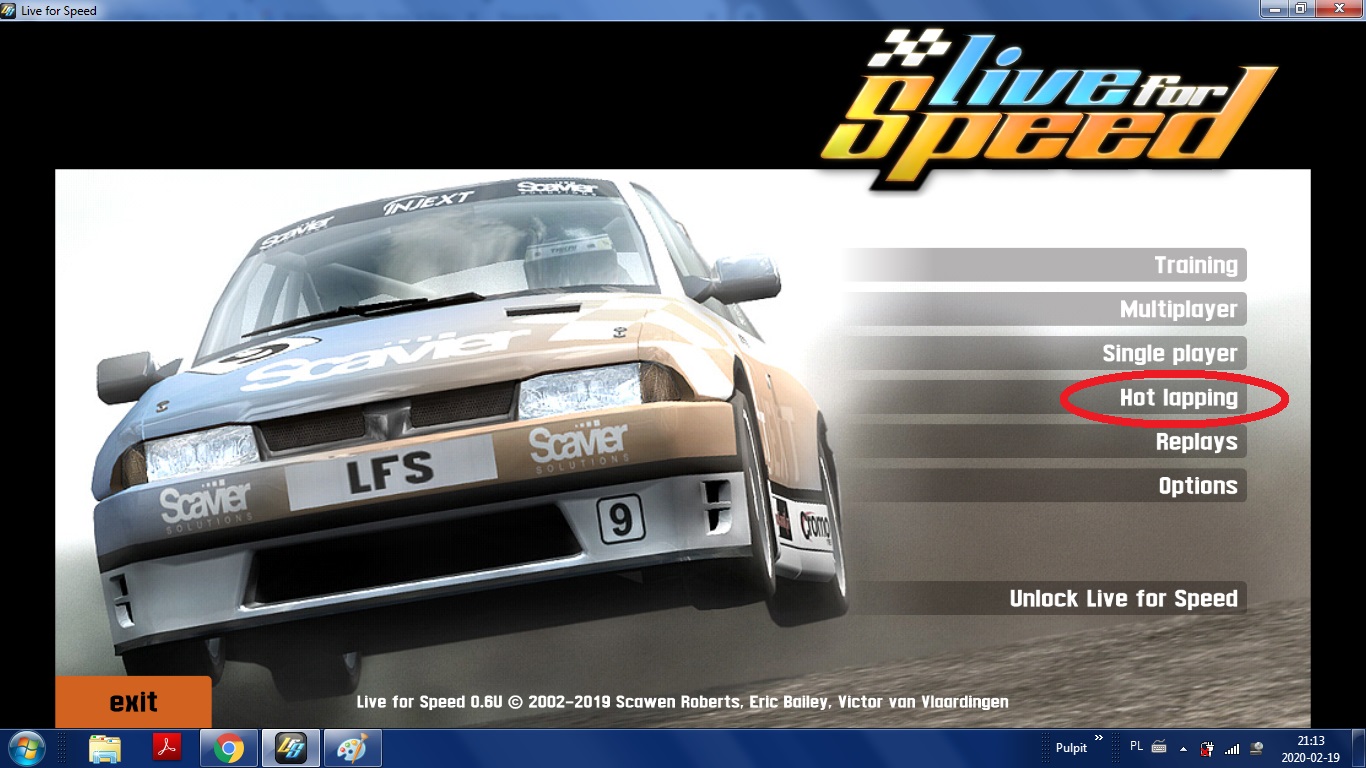1366x768 pixels.
Task: Show hidden tray icons arrow
Action: coord(1184,748)
